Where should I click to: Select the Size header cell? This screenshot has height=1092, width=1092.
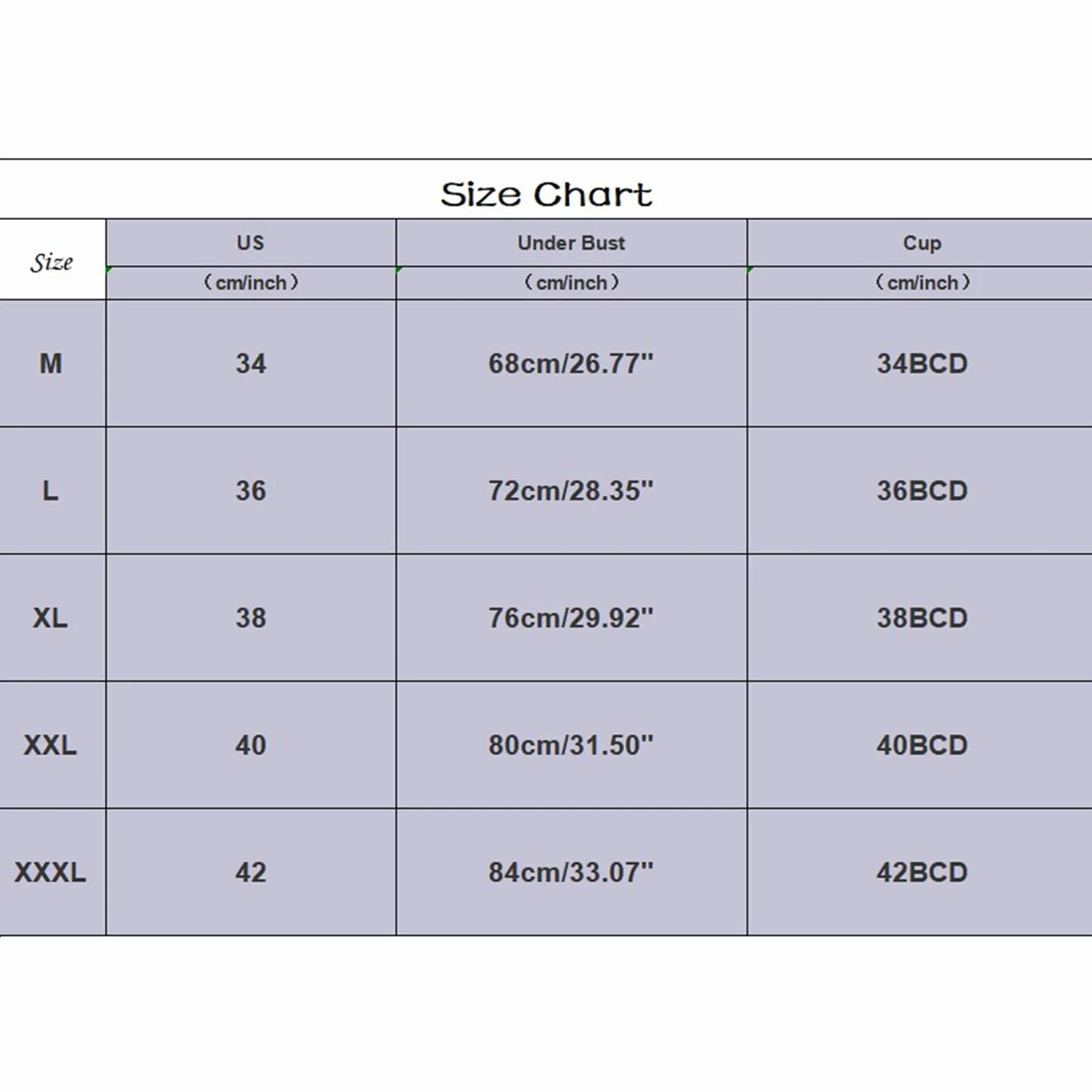coord(52,260)
